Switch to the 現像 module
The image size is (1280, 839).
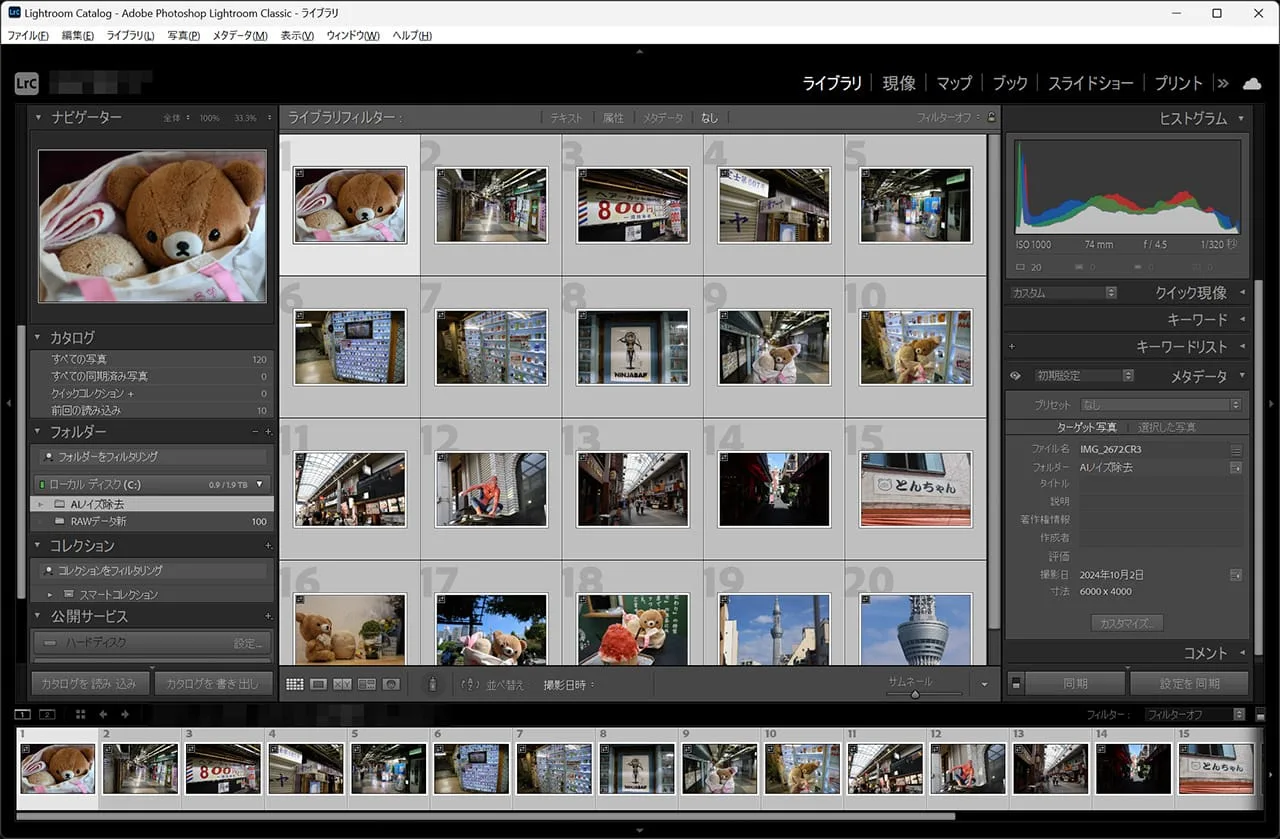click(x=898, y=83)
